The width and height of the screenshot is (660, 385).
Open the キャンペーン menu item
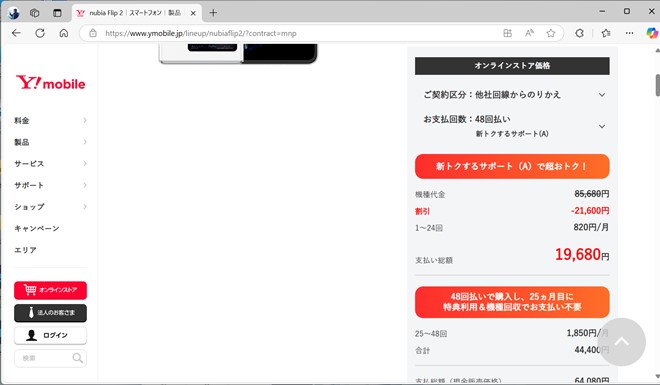coord(37,228)
